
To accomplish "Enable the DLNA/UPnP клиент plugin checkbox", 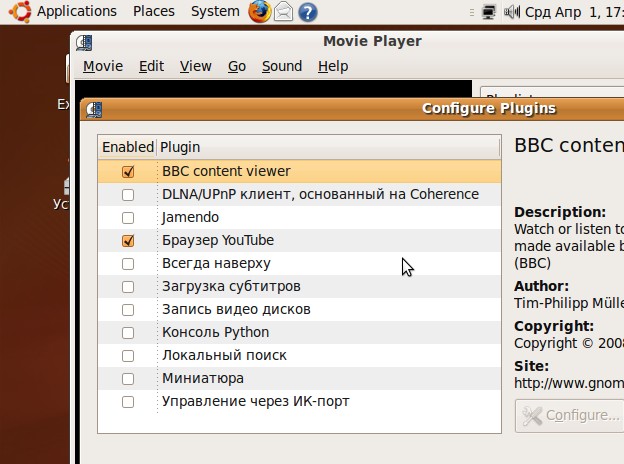I will tap(128, 195).
